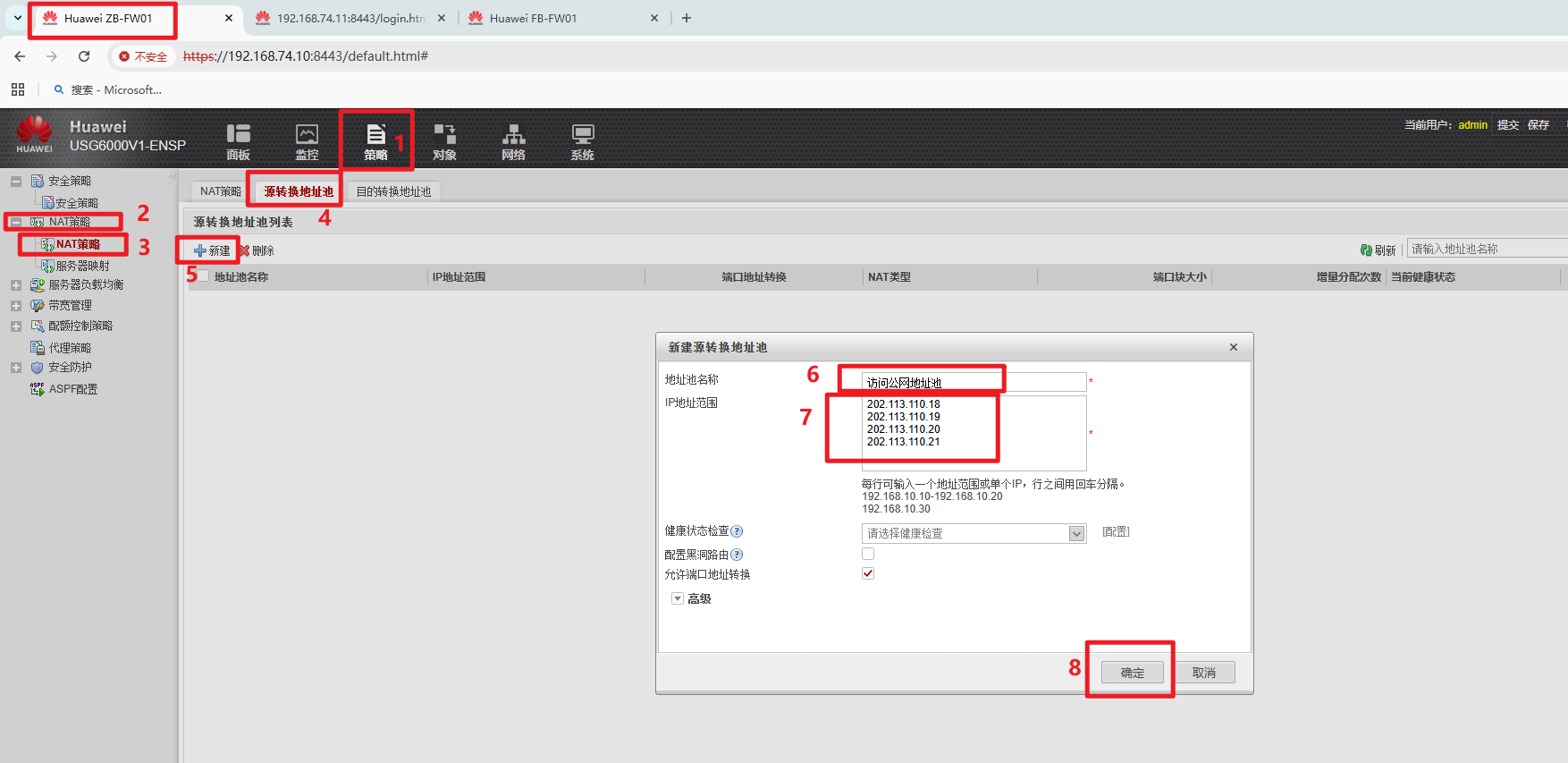Select 服务器映射 in the sidebar tree
Image resolution: width=1568 pixels, height=763 pixels.
(82, 266)
